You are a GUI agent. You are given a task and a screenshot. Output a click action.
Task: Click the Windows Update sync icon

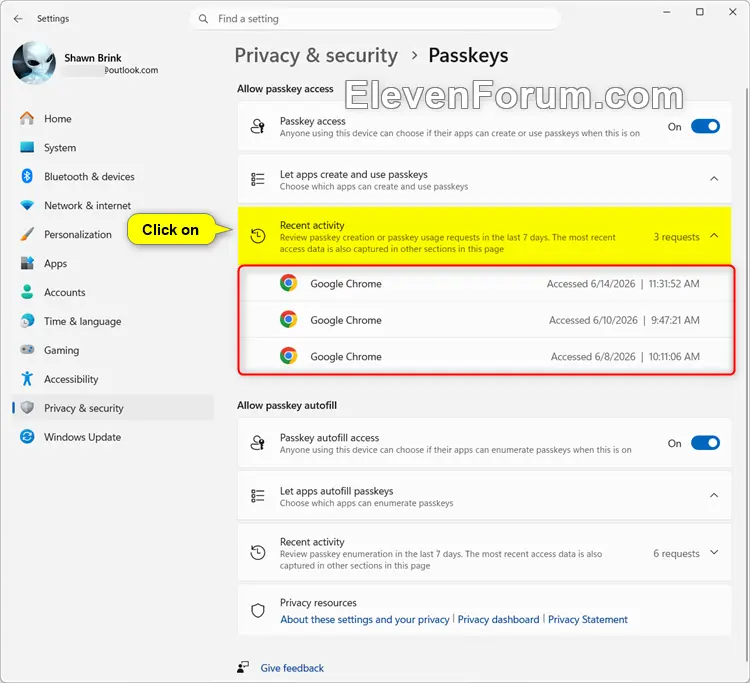click(27, 437)
